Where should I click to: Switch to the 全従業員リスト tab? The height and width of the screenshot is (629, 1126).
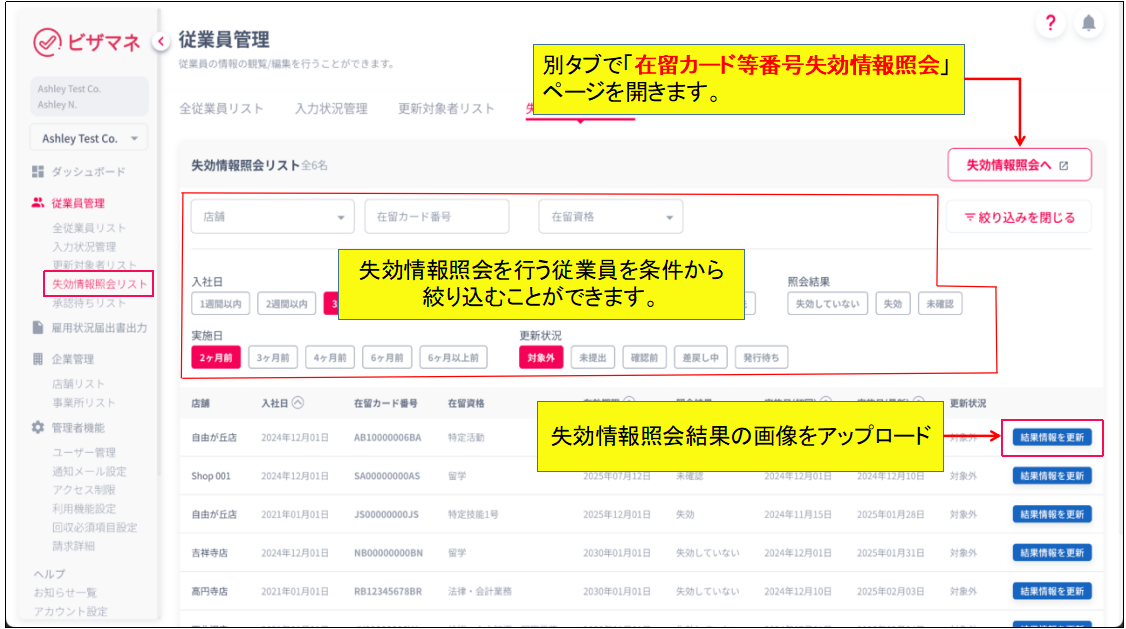tap(221, 108)
